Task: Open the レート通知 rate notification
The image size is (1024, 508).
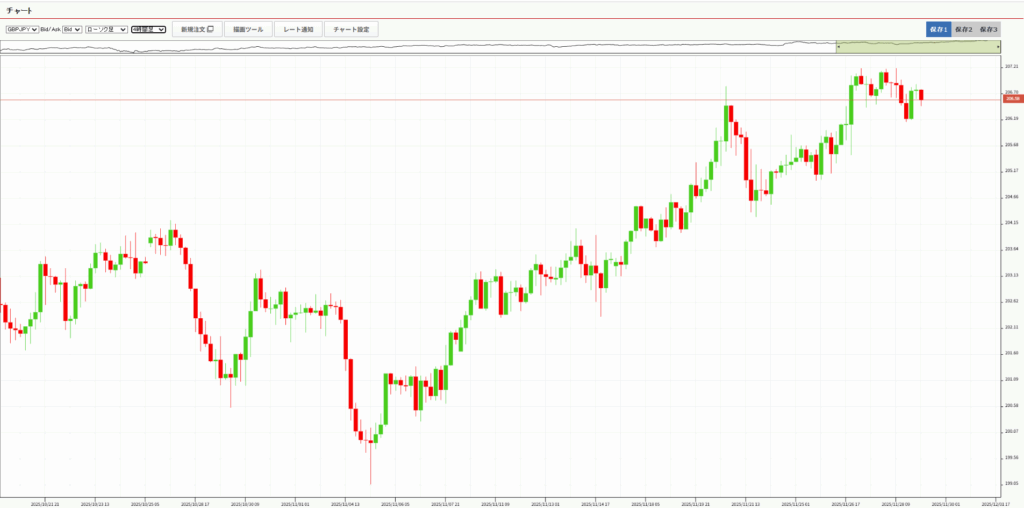Action: pyautogui.click(x=298, y=30)
